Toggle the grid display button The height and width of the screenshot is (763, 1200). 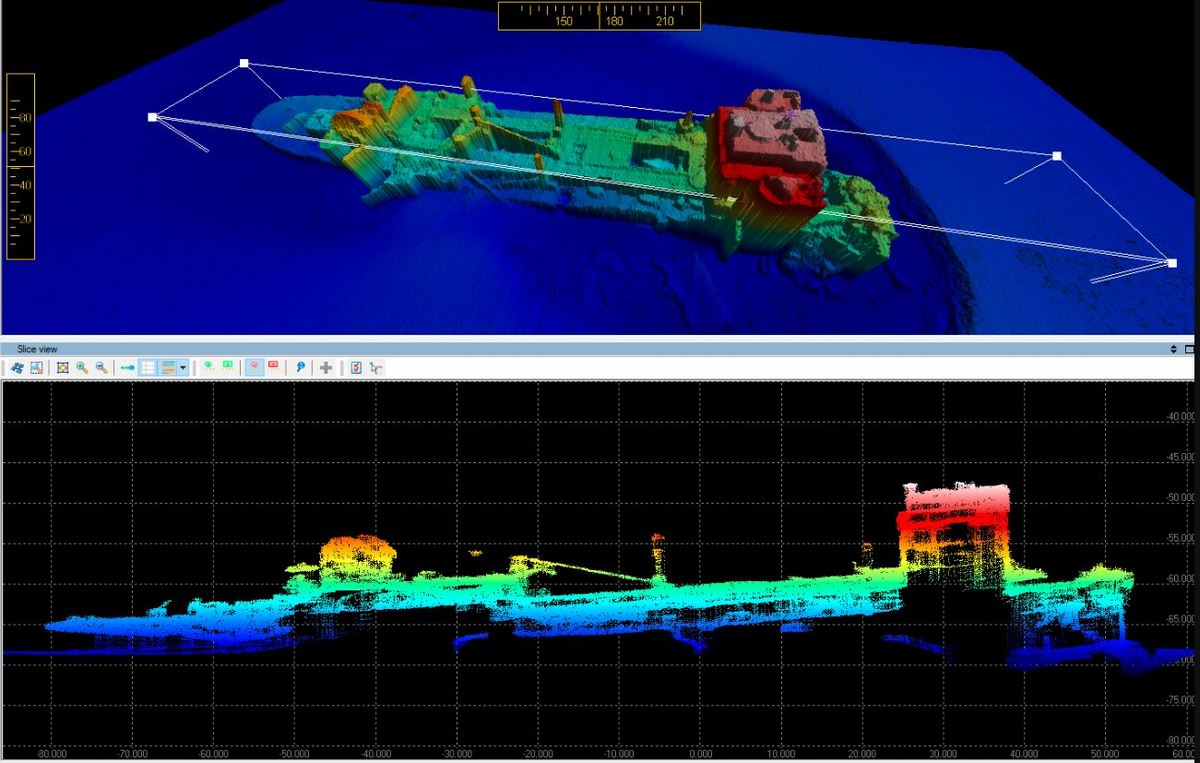148,368
